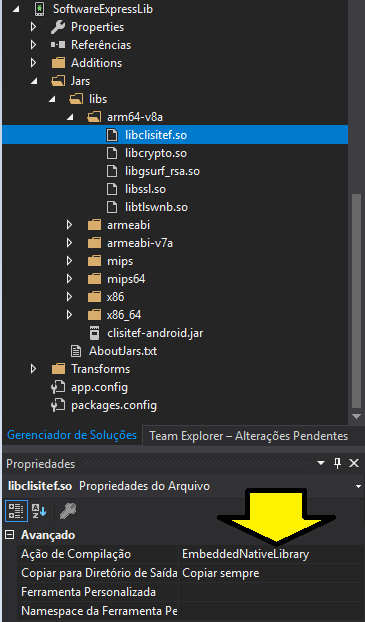The height and width of the screenshot is (622, 365).
Task: Select libgsurf_rsa.so in the tree
Action: [162, 171]
